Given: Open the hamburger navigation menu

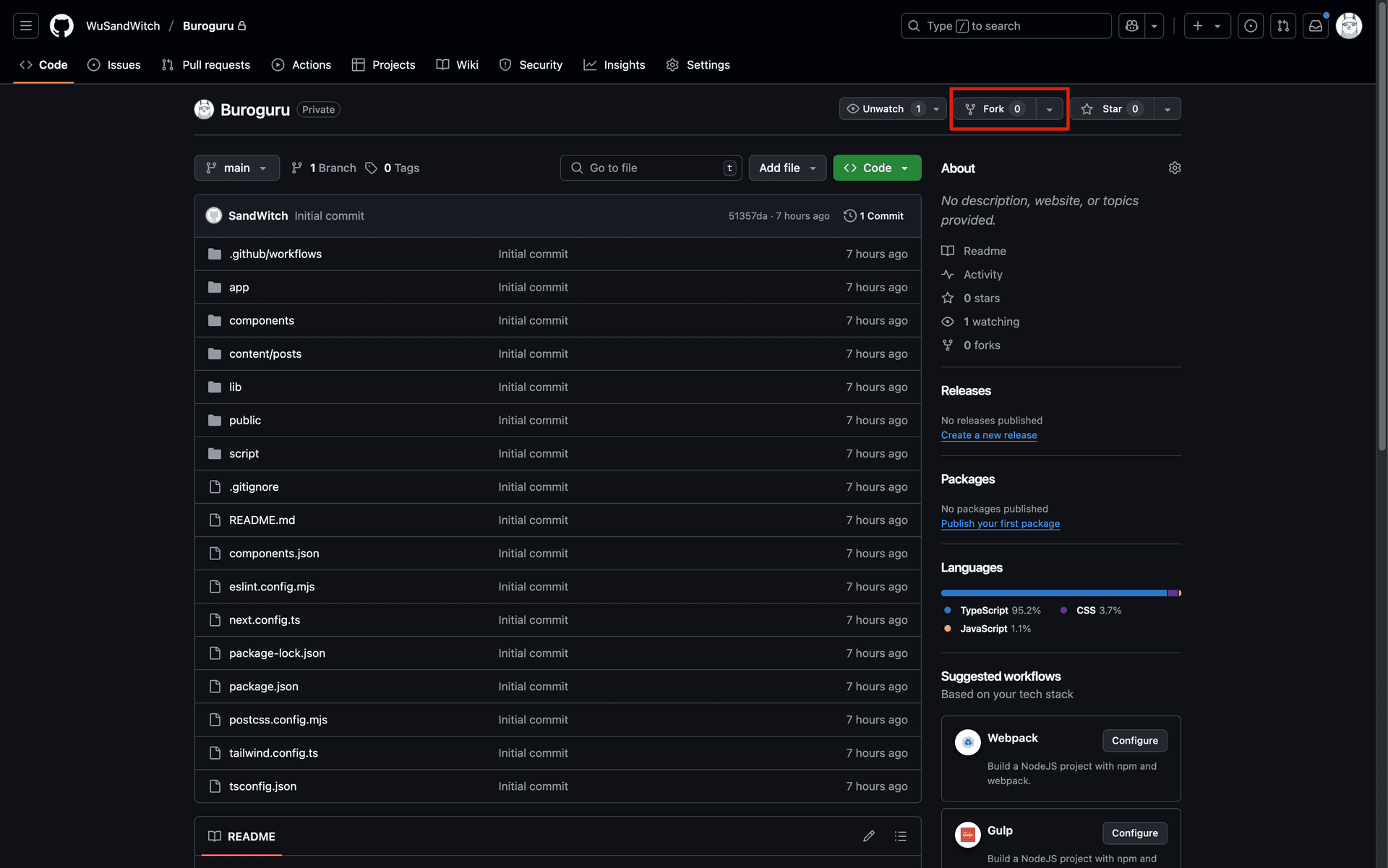Looking at the screenshot, I should click(26, 26).
